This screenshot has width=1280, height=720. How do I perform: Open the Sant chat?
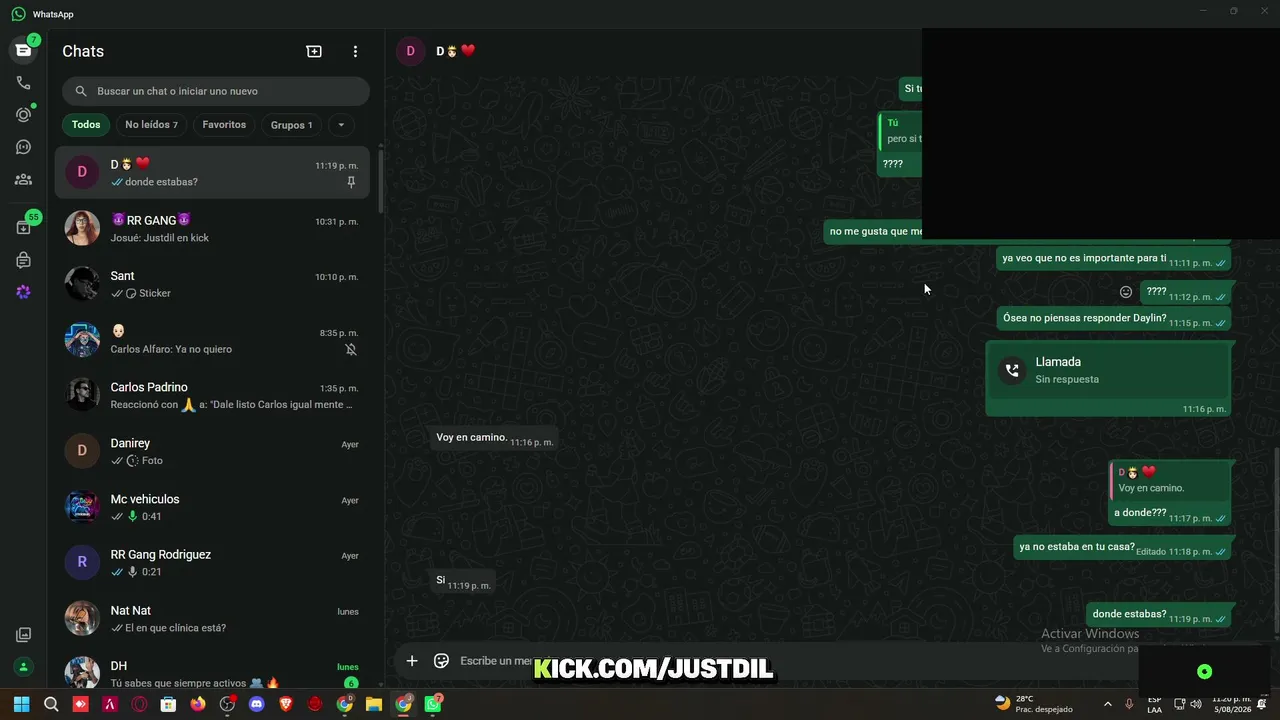(212, 284)
